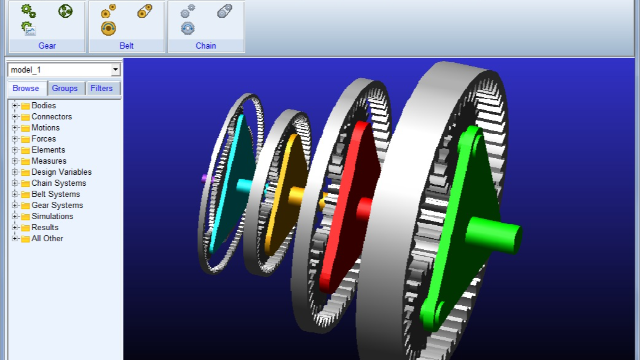Expand the Elements folder

pos(15,150)
